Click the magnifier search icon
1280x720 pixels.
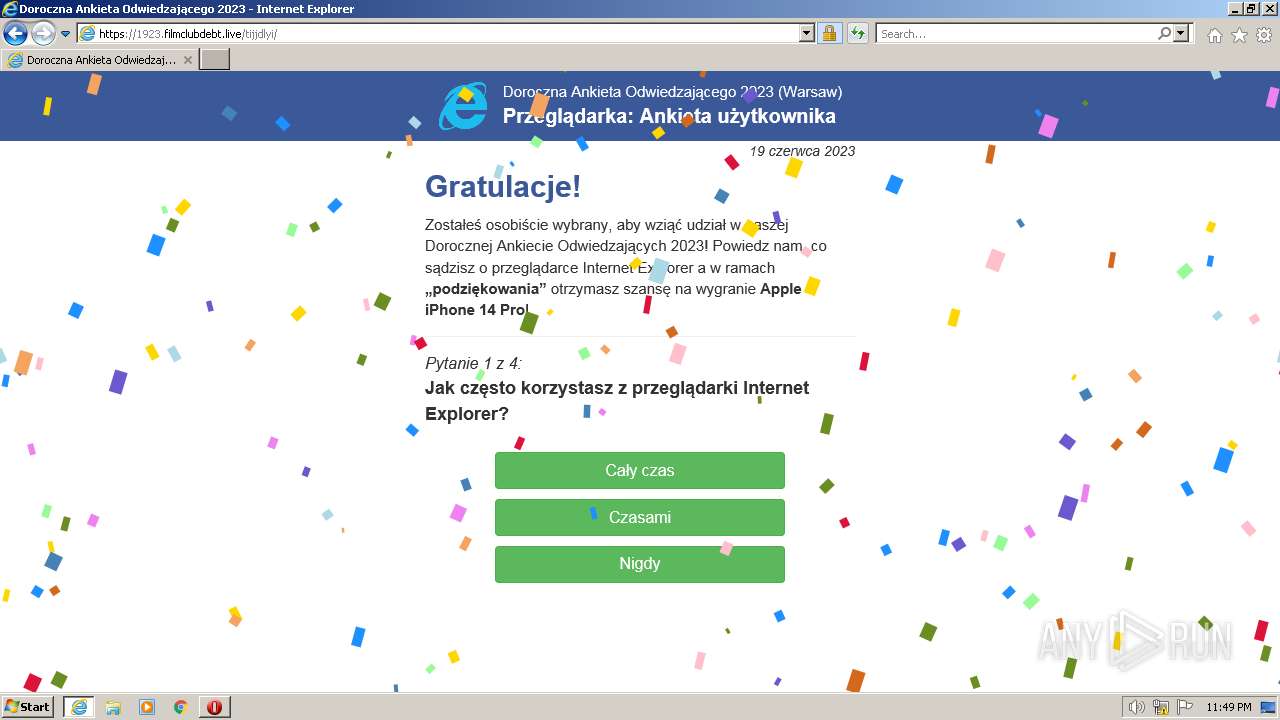(x=1164, y=34)
